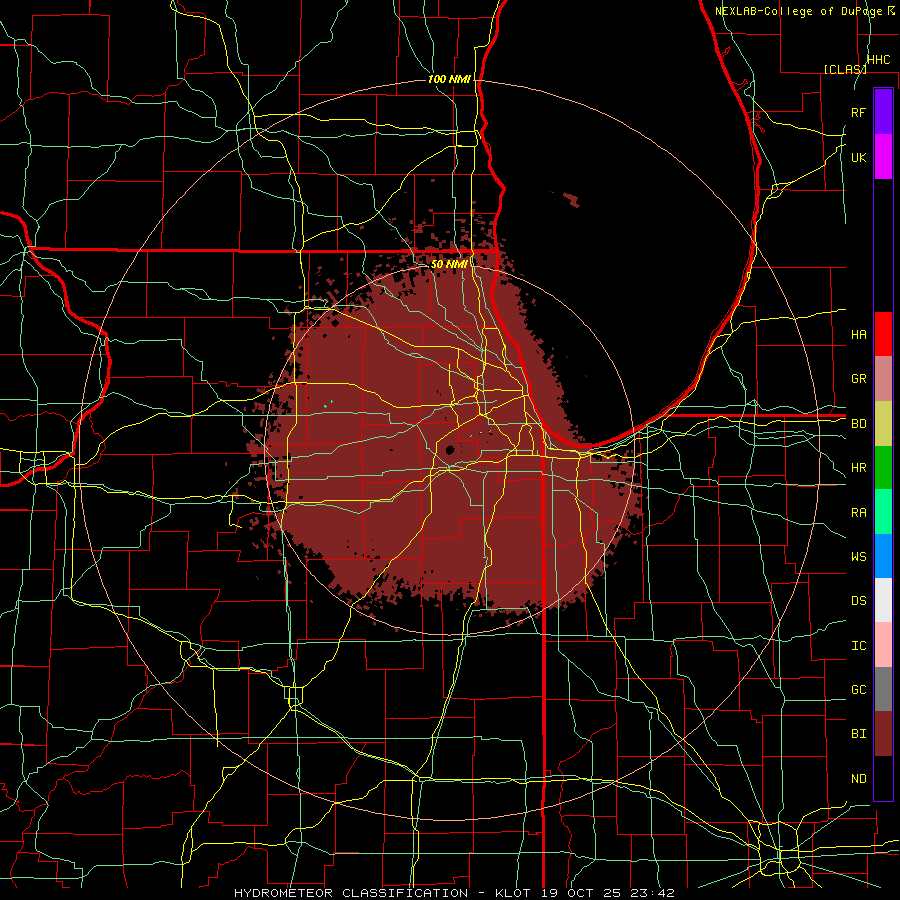Select the DS legend label
This screenshot has width=900, height=900.
click(x=859, y=601)
